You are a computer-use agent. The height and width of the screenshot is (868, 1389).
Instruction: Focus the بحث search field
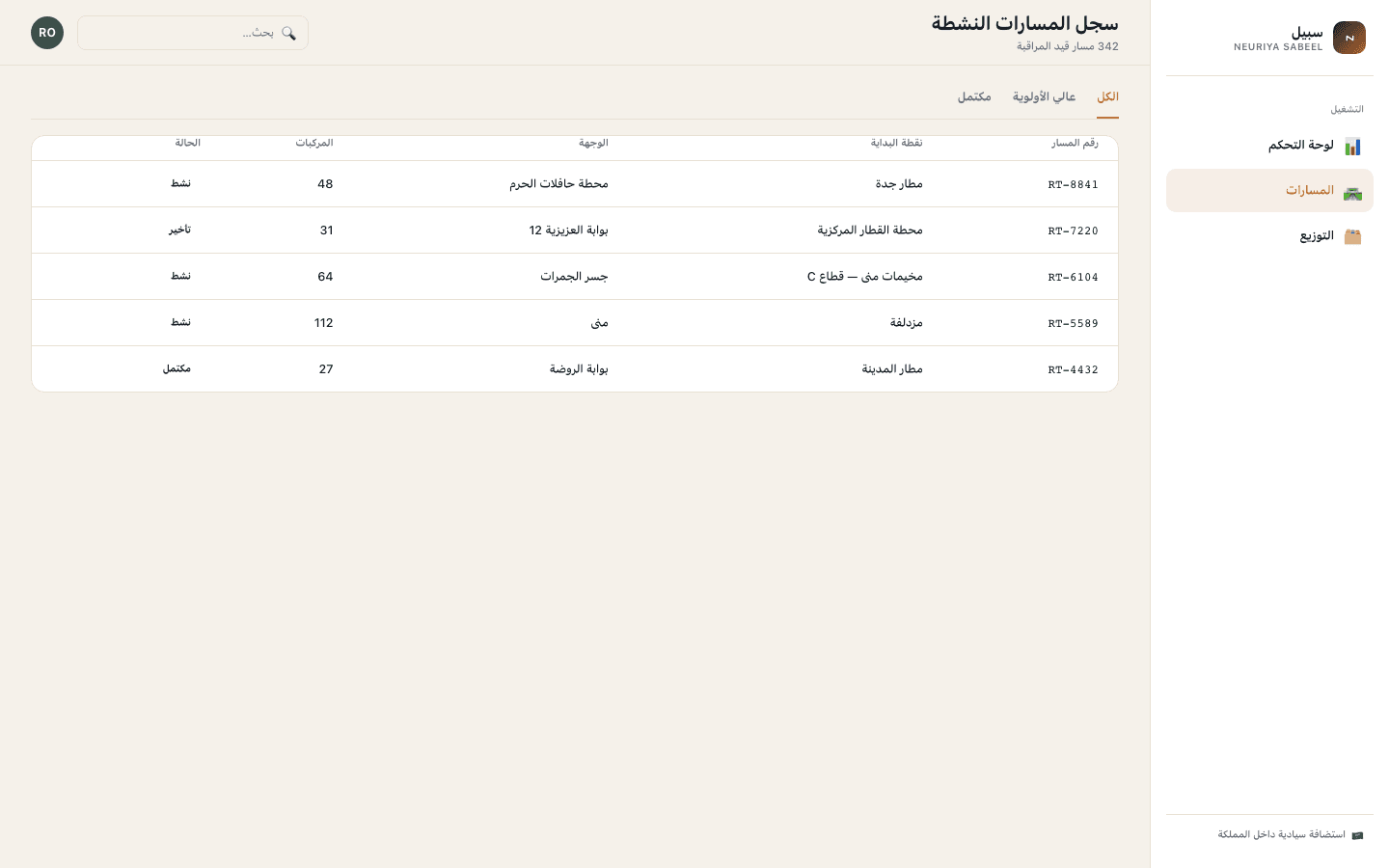pos(193,33)
